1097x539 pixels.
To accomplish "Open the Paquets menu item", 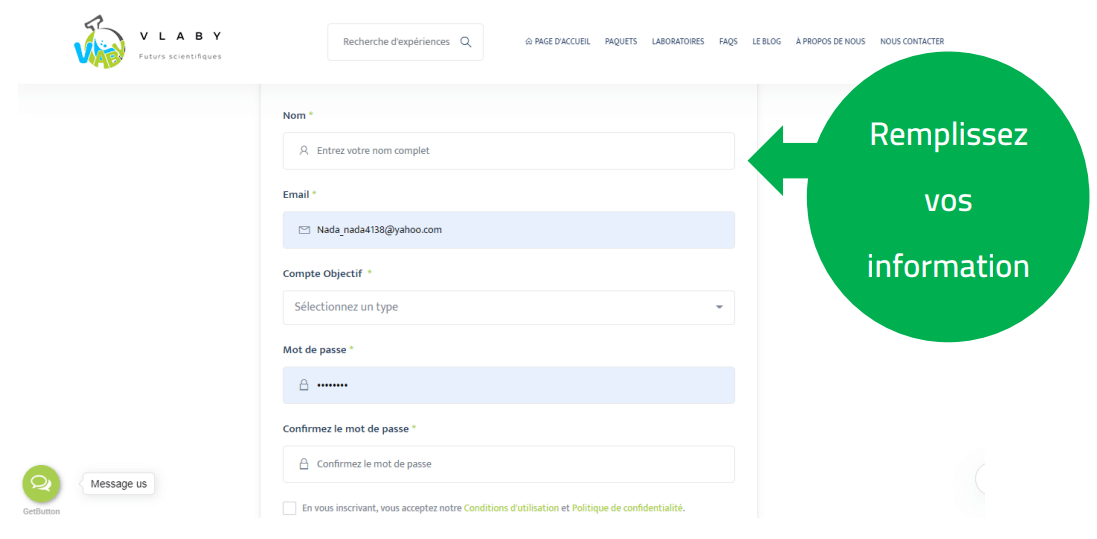I will (x=620, y=42).
